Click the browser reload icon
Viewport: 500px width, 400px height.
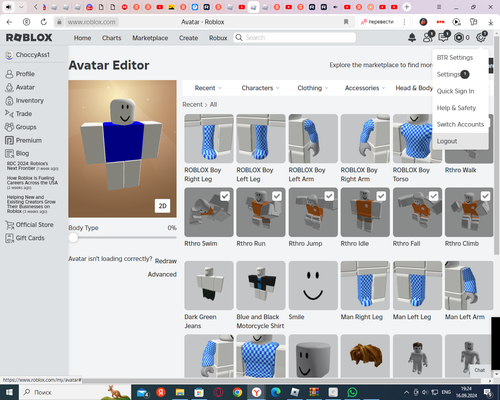tap(44, 22)
